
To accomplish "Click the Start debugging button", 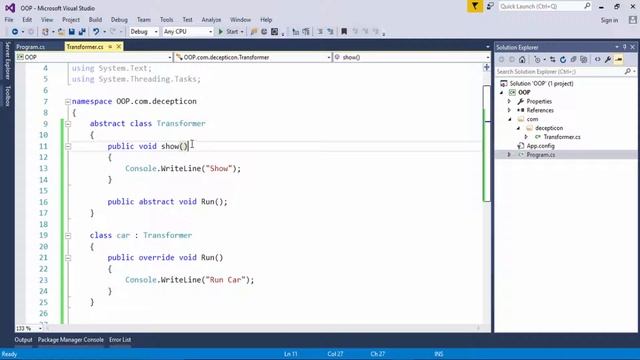I will click(x=231, y=31).
